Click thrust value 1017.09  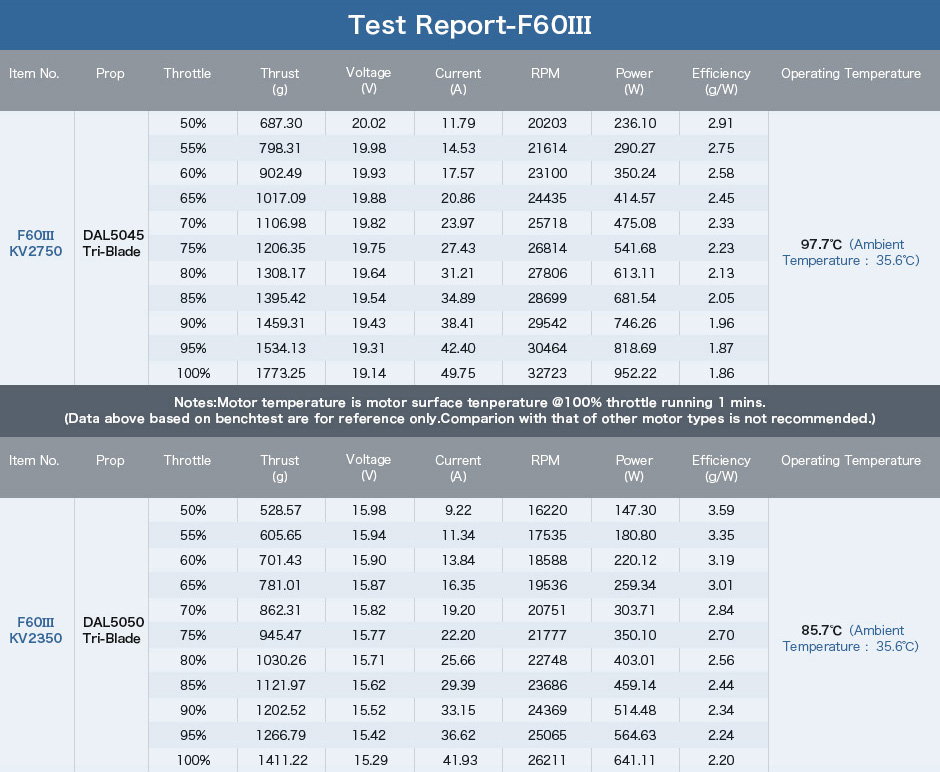281,198
